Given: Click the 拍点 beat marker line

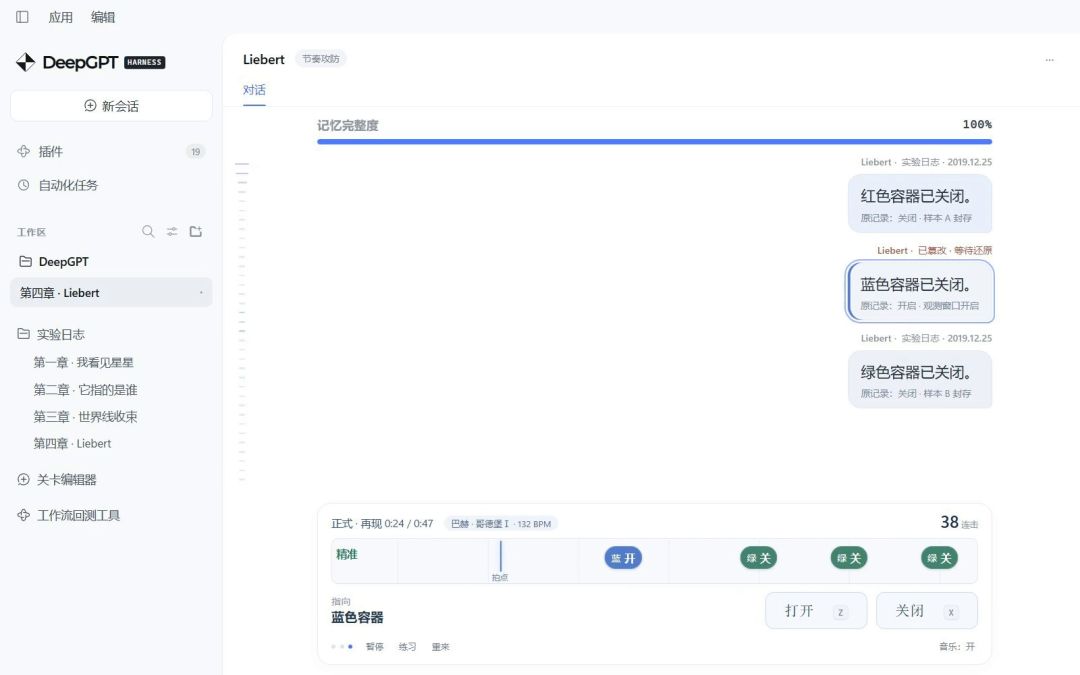Looking at the screenshot, I should point(501,557).
